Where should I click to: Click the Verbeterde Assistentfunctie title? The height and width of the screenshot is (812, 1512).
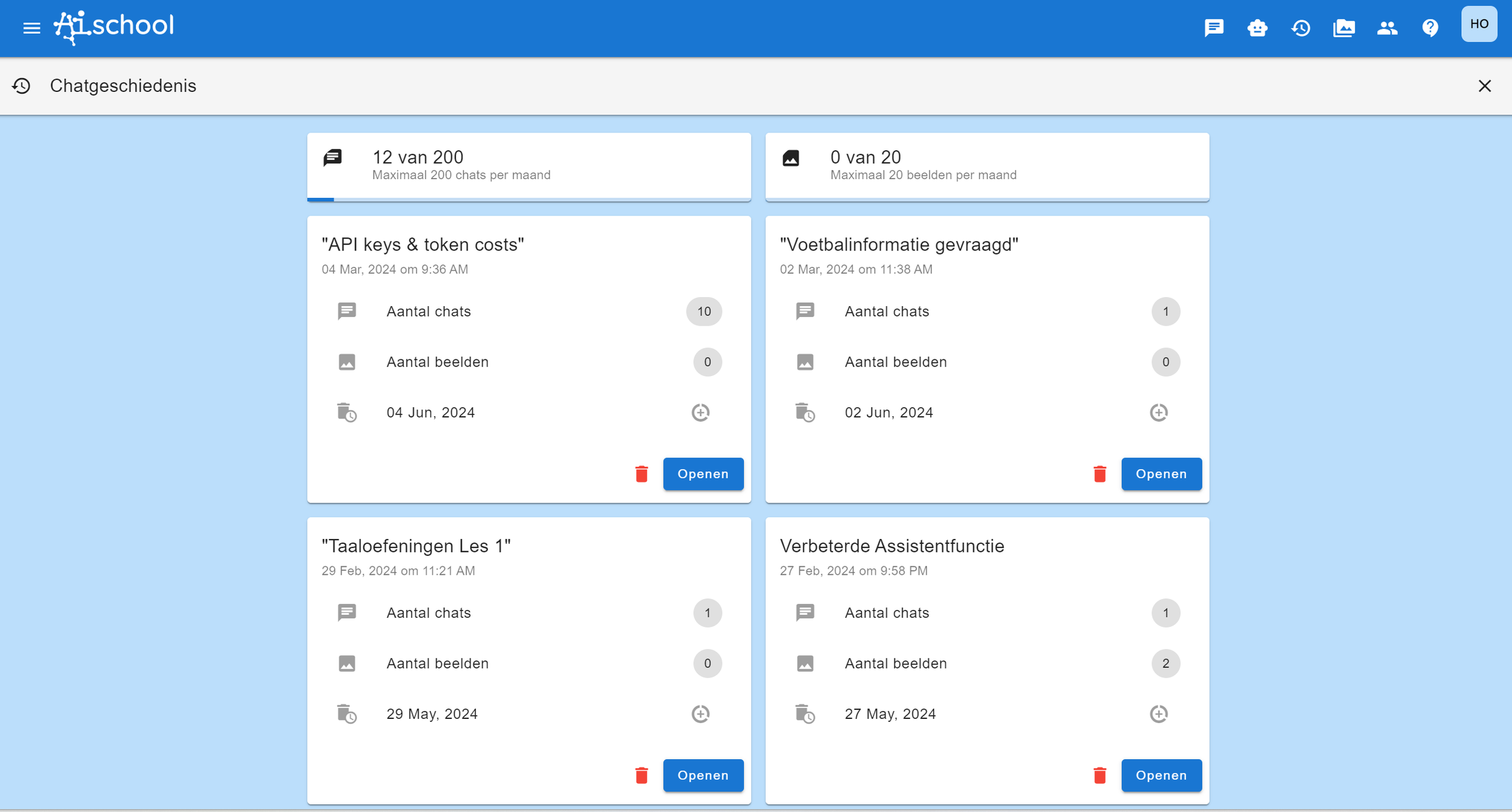point(892,546)
